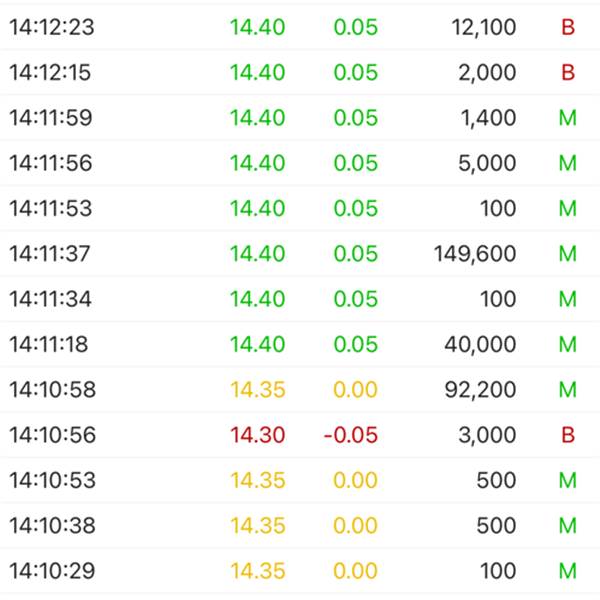Image resolution: width=600 pixels, height=600 pixels.
Task: Select the 14:11:56 timestamp
Action: point(51,163)
